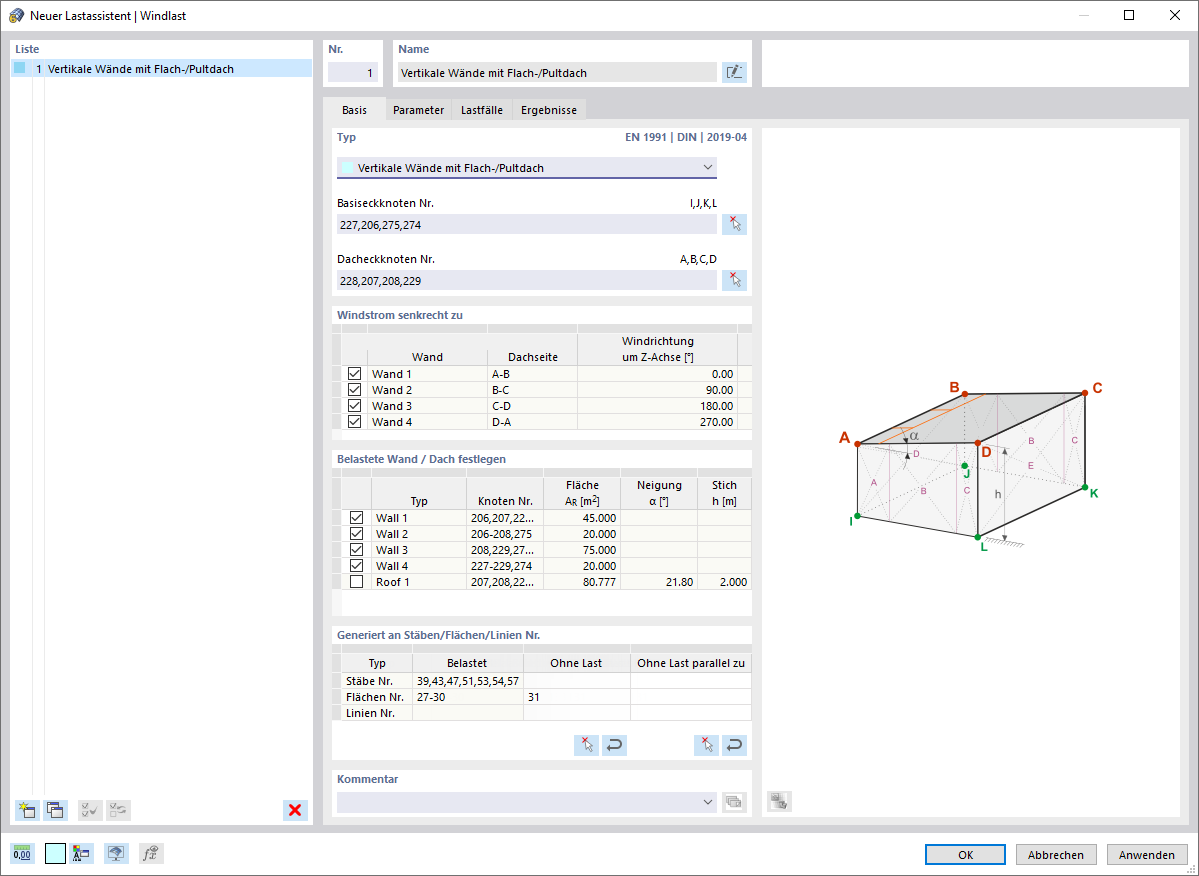The width and height of the screenshot is (1199, 876).
Task: Click the cyan color swatch at bottom toolbar
Action: click(x=55, y=854)
